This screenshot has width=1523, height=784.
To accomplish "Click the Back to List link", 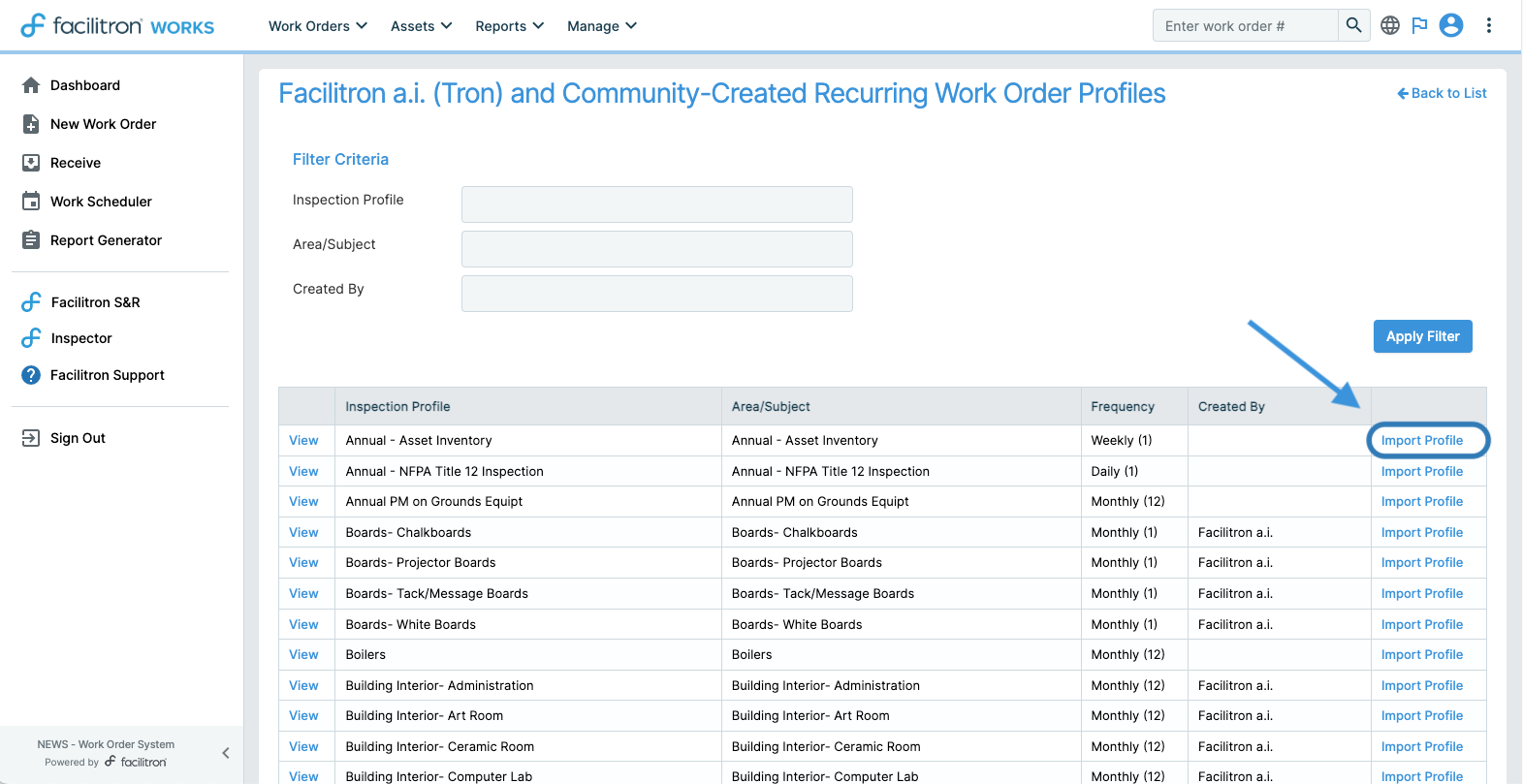I will click(x=1442, y=93).
